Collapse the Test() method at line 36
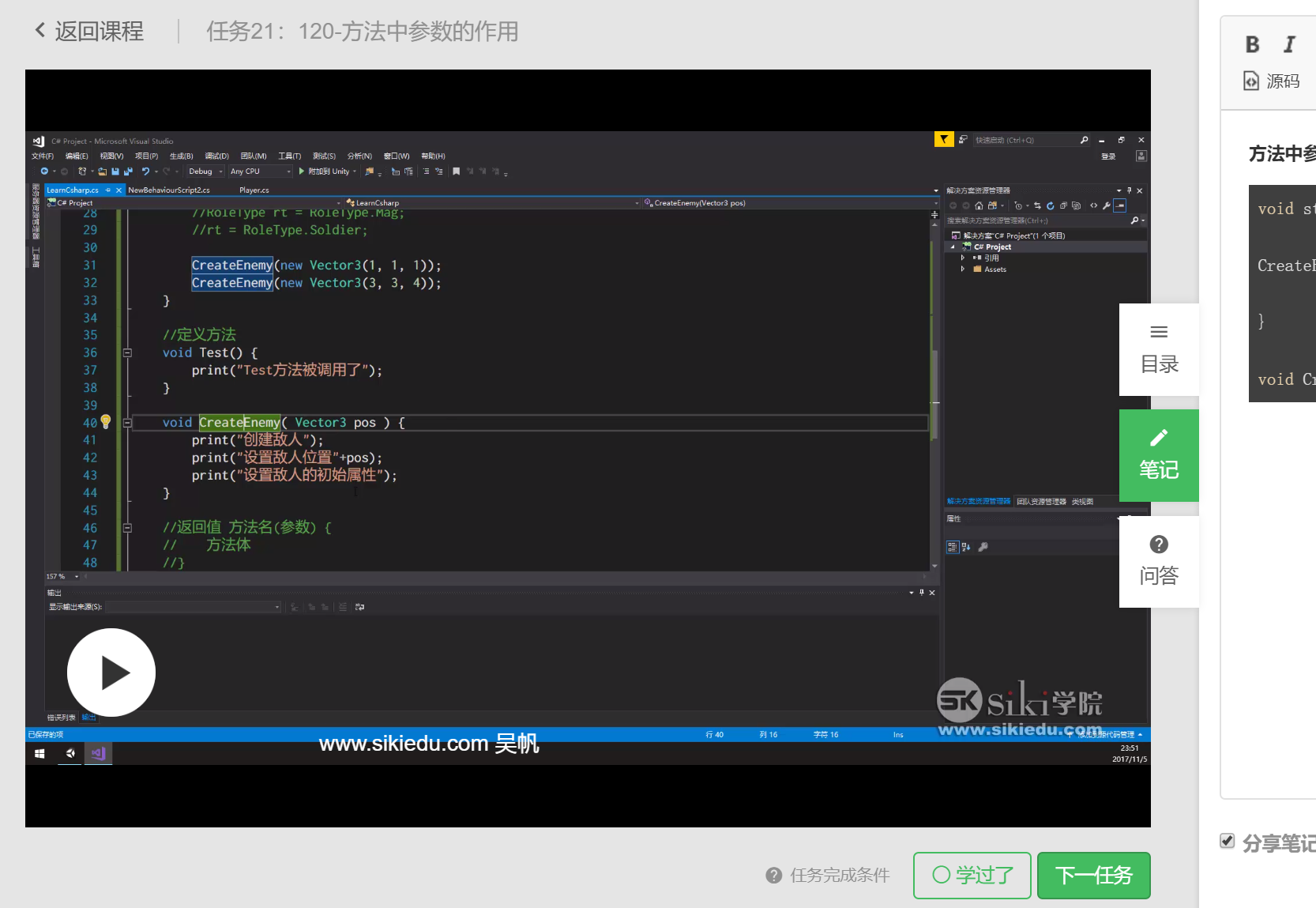The height and width of the screenshot is (908, 1316). pyautogui.click(x=127, y=352)
